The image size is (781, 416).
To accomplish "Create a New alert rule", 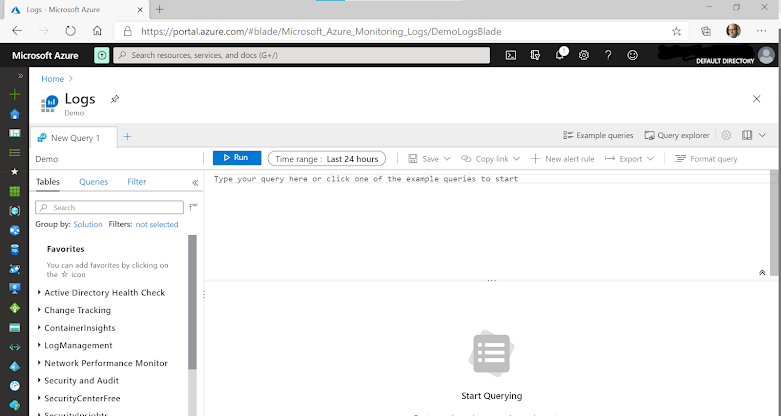I will tap(562, 159).
